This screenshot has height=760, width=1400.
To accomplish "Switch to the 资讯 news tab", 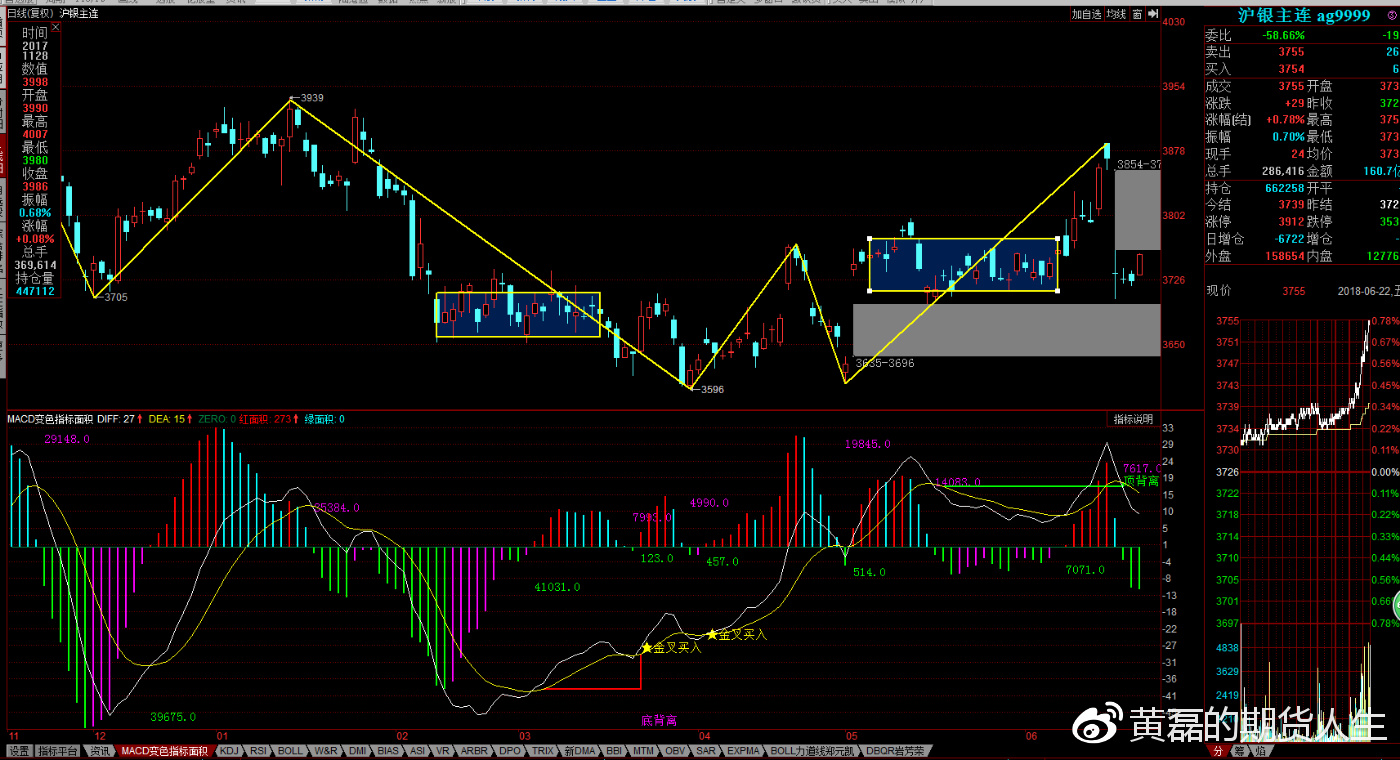I will click(x=100, y=750).
